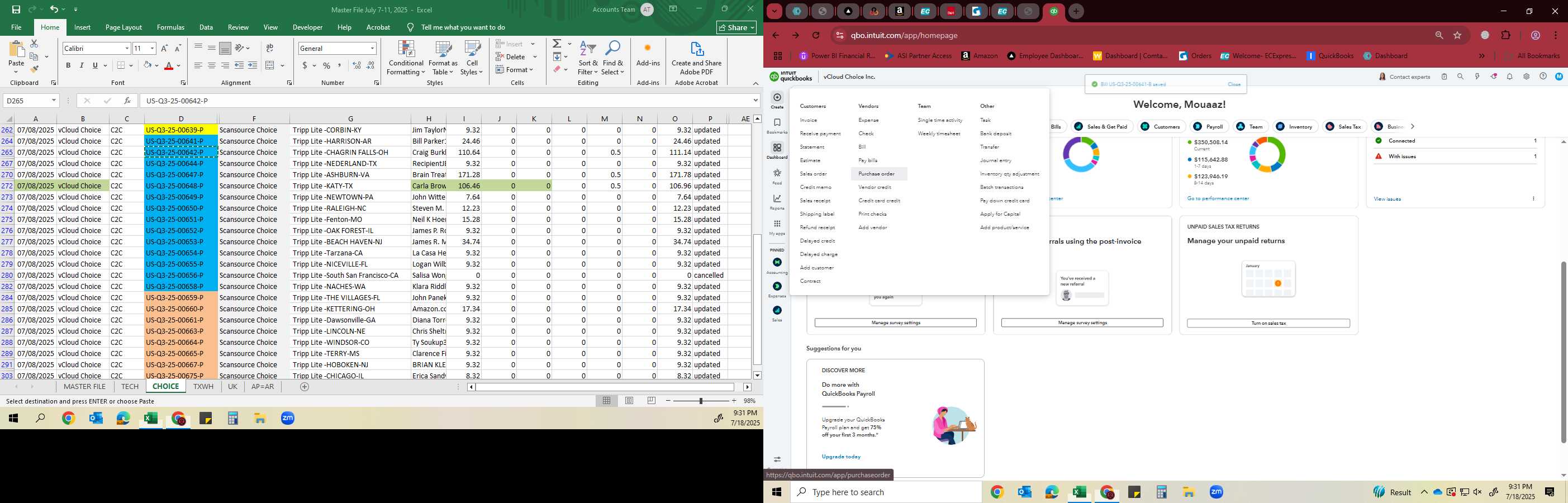The image size is (1568, 503).
Task: Click the Increase Font Size icon
Action: click(x=164, y=48)
